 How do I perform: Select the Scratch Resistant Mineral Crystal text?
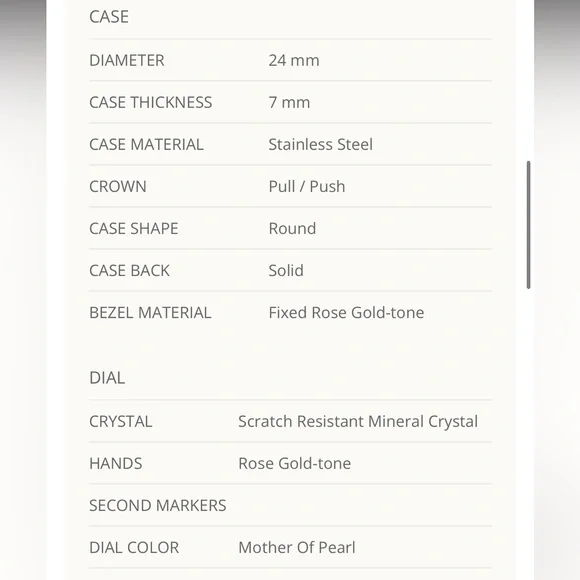tap(358, 421)
